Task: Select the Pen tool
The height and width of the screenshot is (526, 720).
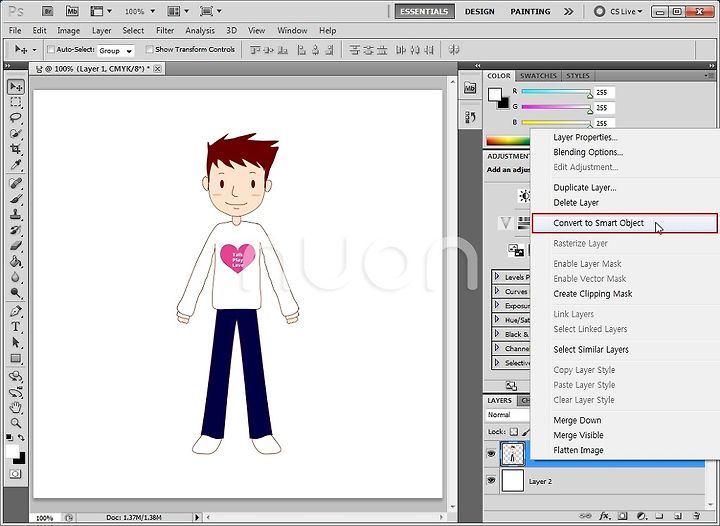Action: click(16, 311)
